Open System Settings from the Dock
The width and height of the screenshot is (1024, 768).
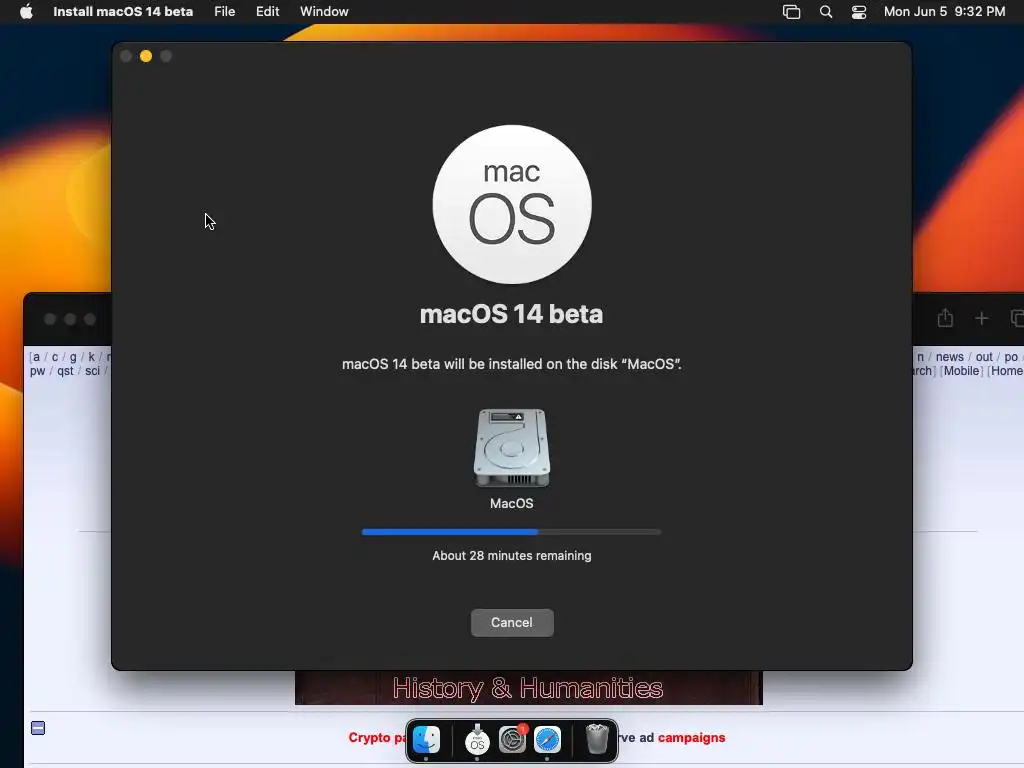[513, 740]
